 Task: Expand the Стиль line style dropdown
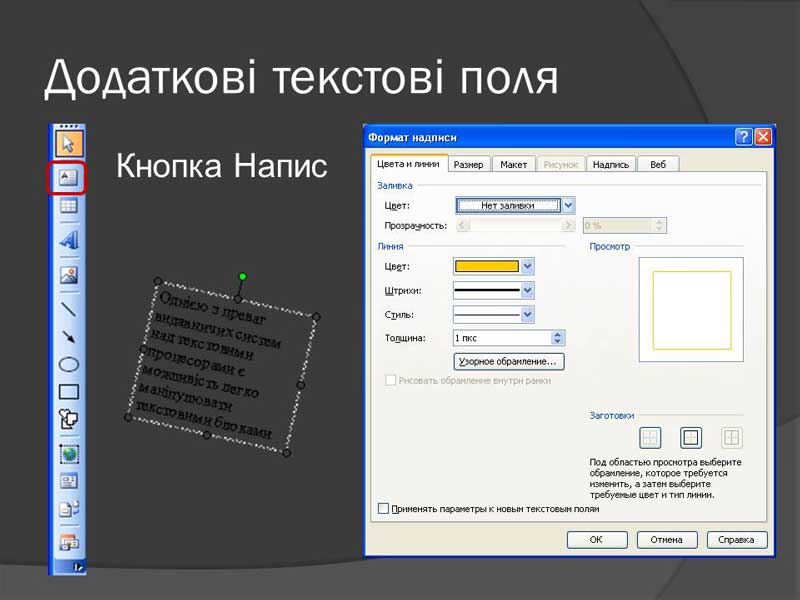pyautogui.click(x=527, y=314)
